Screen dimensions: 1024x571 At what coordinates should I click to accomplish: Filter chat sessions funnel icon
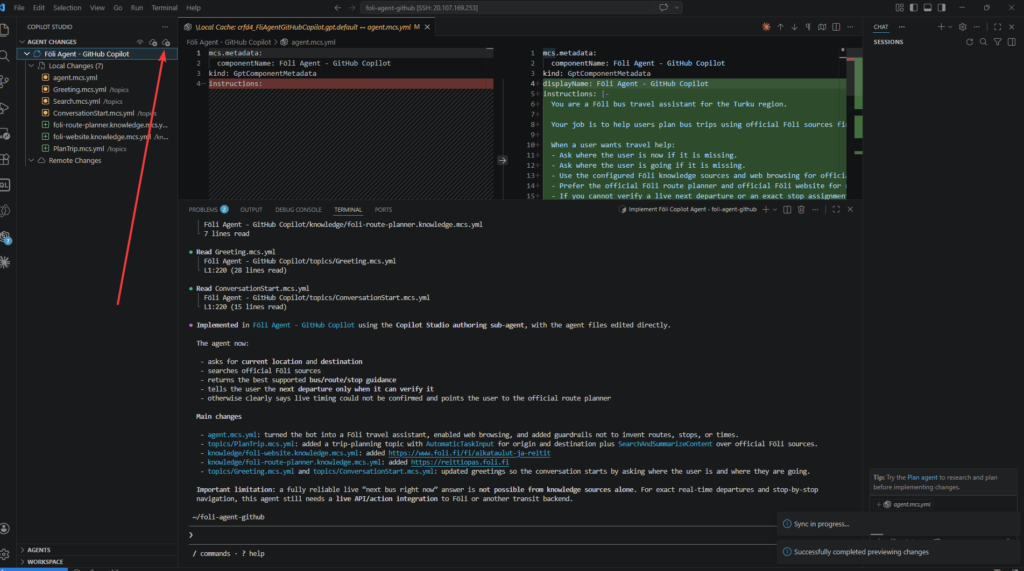[997, 42]
